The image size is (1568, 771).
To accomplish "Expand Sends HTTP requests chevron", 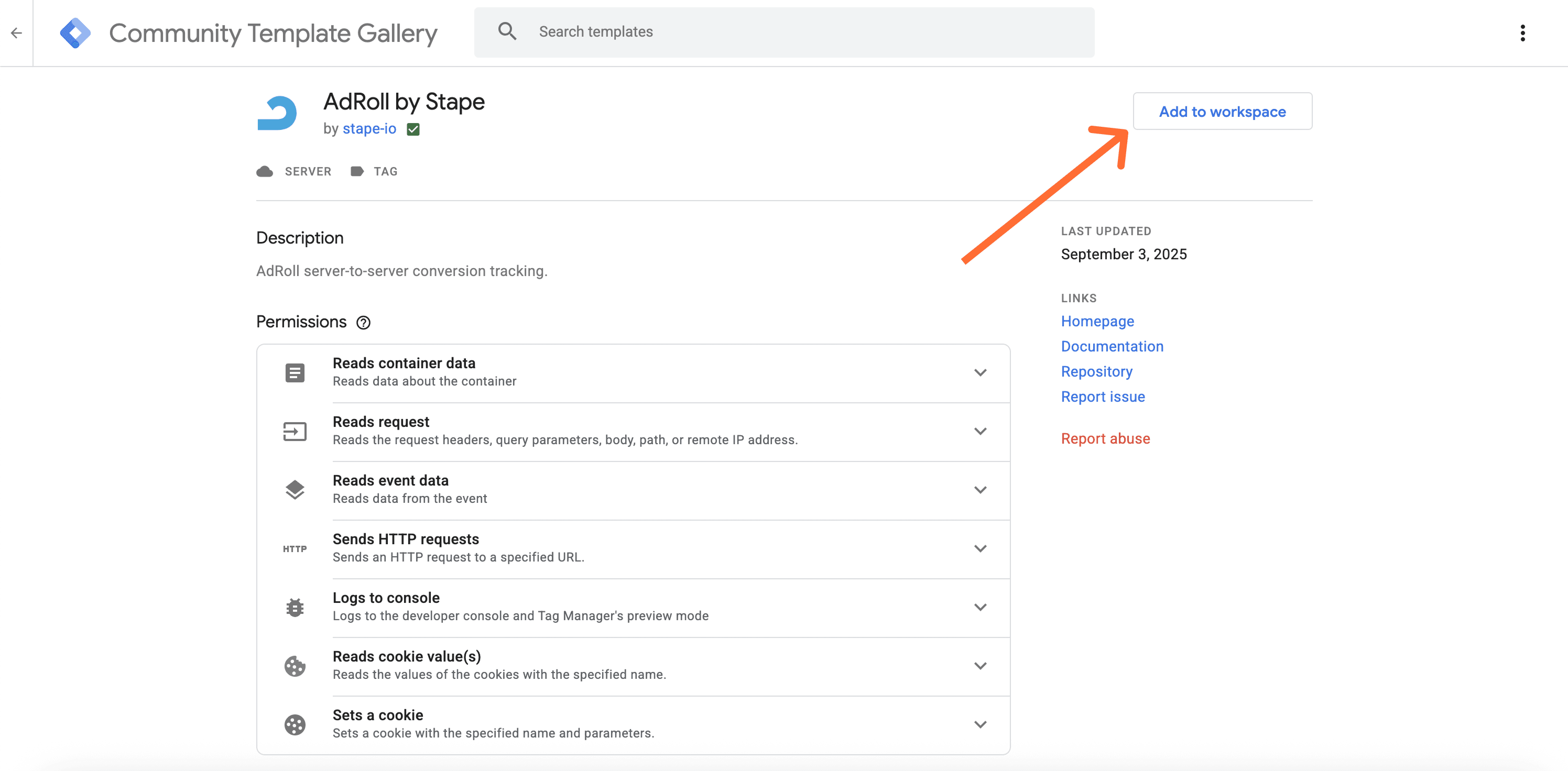I will (x=980, y=549).
